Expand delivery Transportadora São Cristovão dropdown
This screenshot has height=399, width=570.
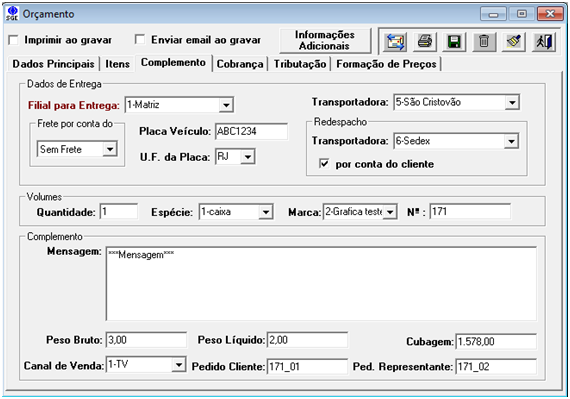pos(512,102)
